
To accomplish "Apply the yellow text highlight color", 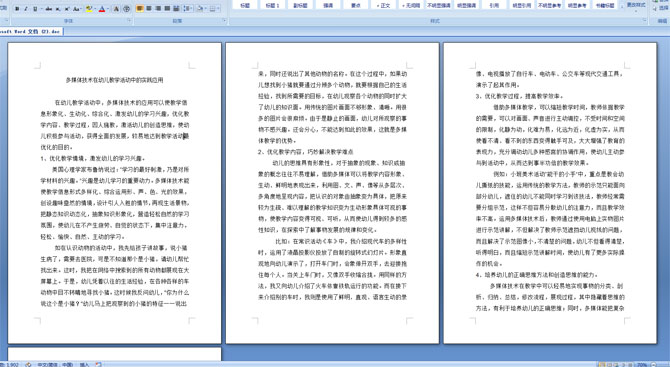I will [89, 9].
